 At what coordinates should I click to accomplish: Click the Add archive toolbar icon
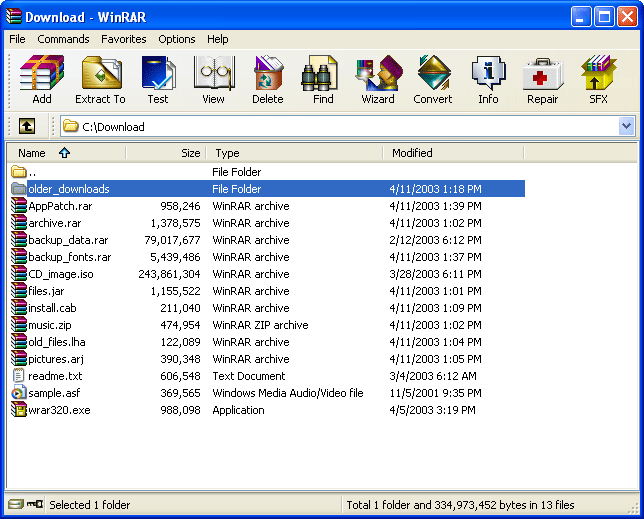pyautogui.click(x=42, y=80)
